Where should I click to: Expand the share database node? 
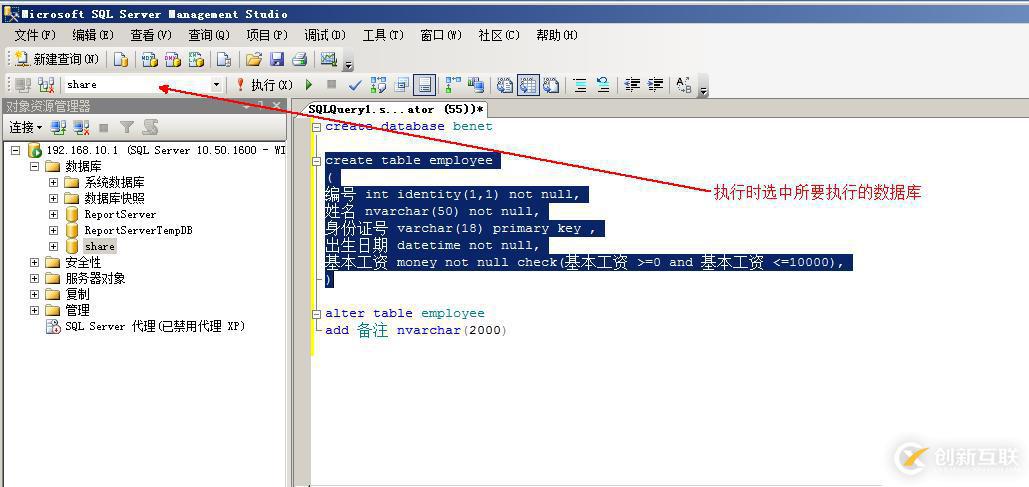tap(53, 247)
